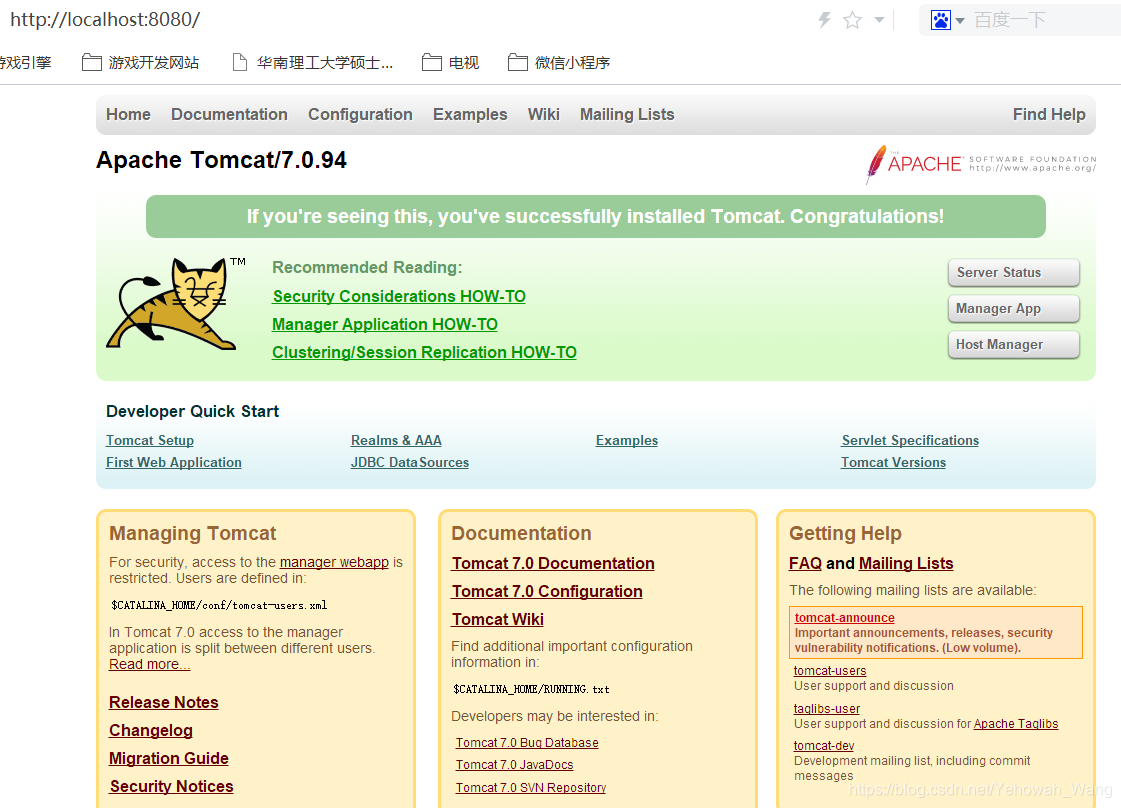1121x808 pixels.
Task: Open the FAQ link in Getting Help
Action: point(805,563)
